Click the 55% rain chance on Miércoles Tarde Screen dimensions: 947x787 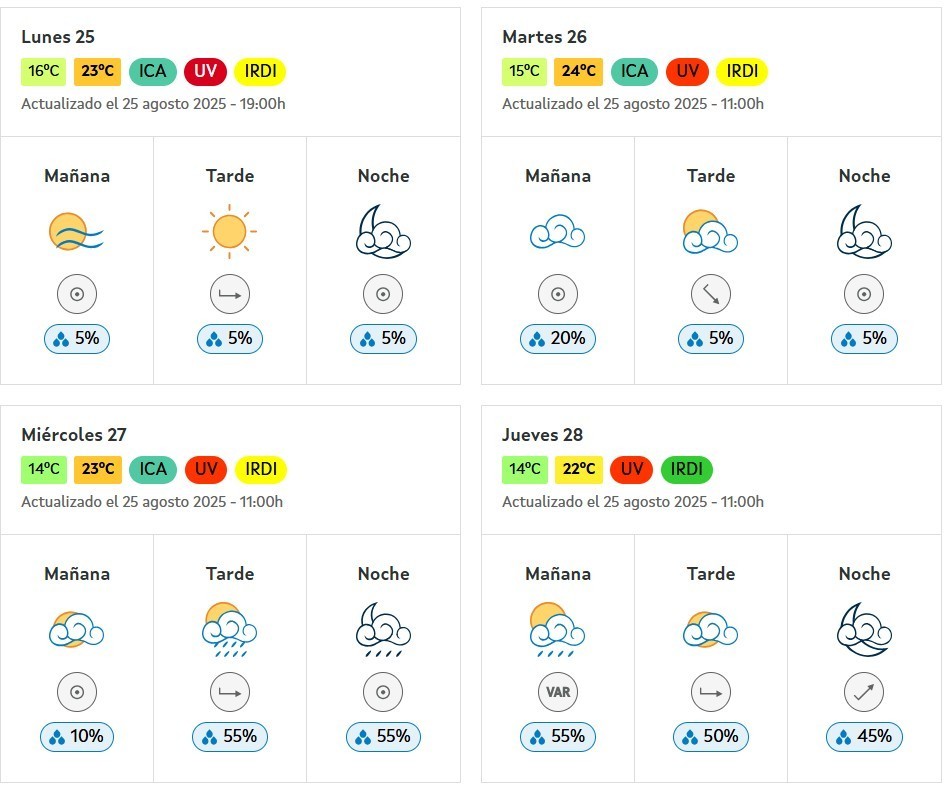230,736
